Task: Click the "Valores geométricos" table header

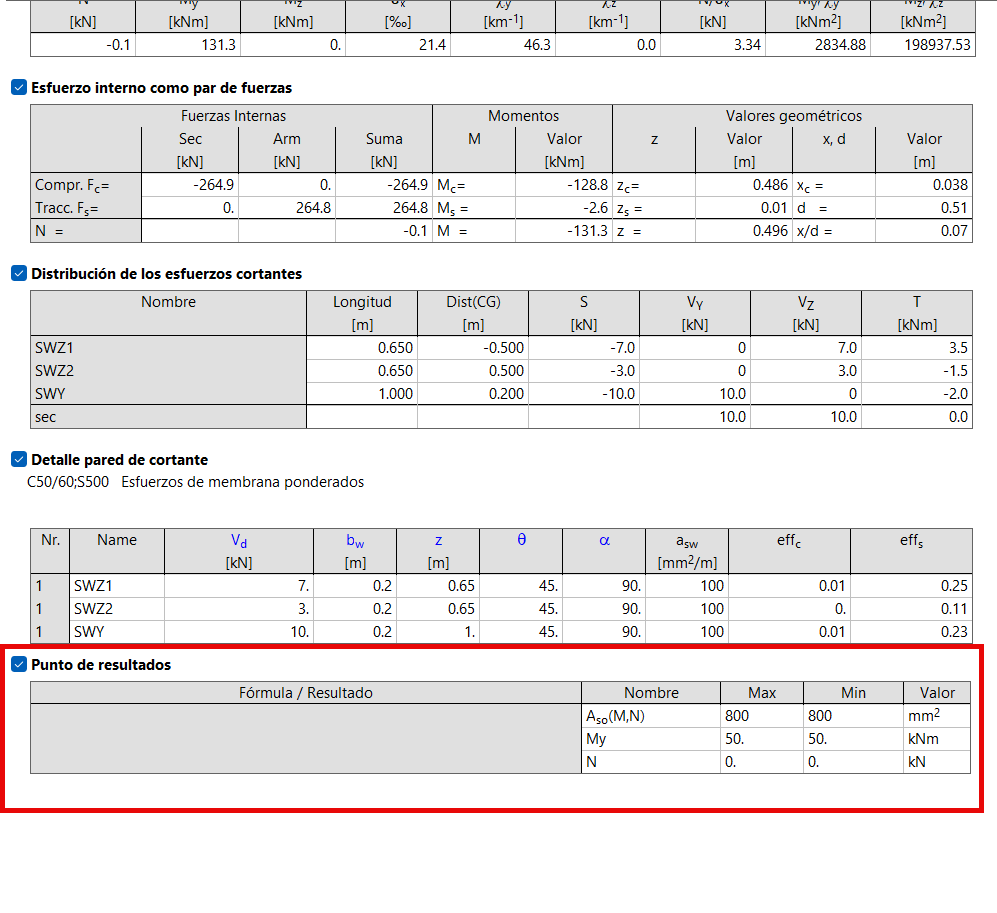Action: [x=793, y=116]
